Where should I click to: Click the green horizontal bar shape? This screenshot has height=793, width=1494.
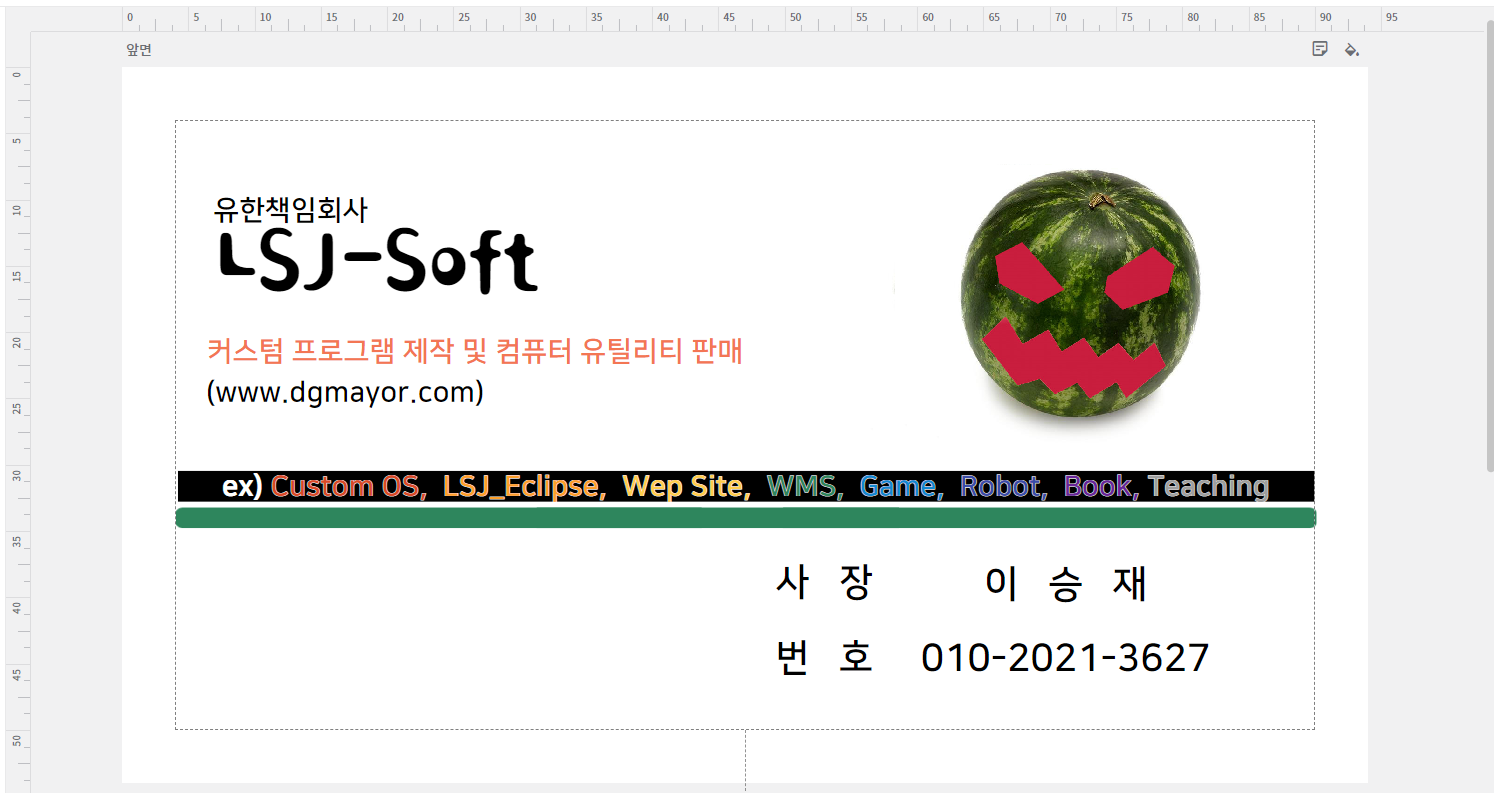746,518
